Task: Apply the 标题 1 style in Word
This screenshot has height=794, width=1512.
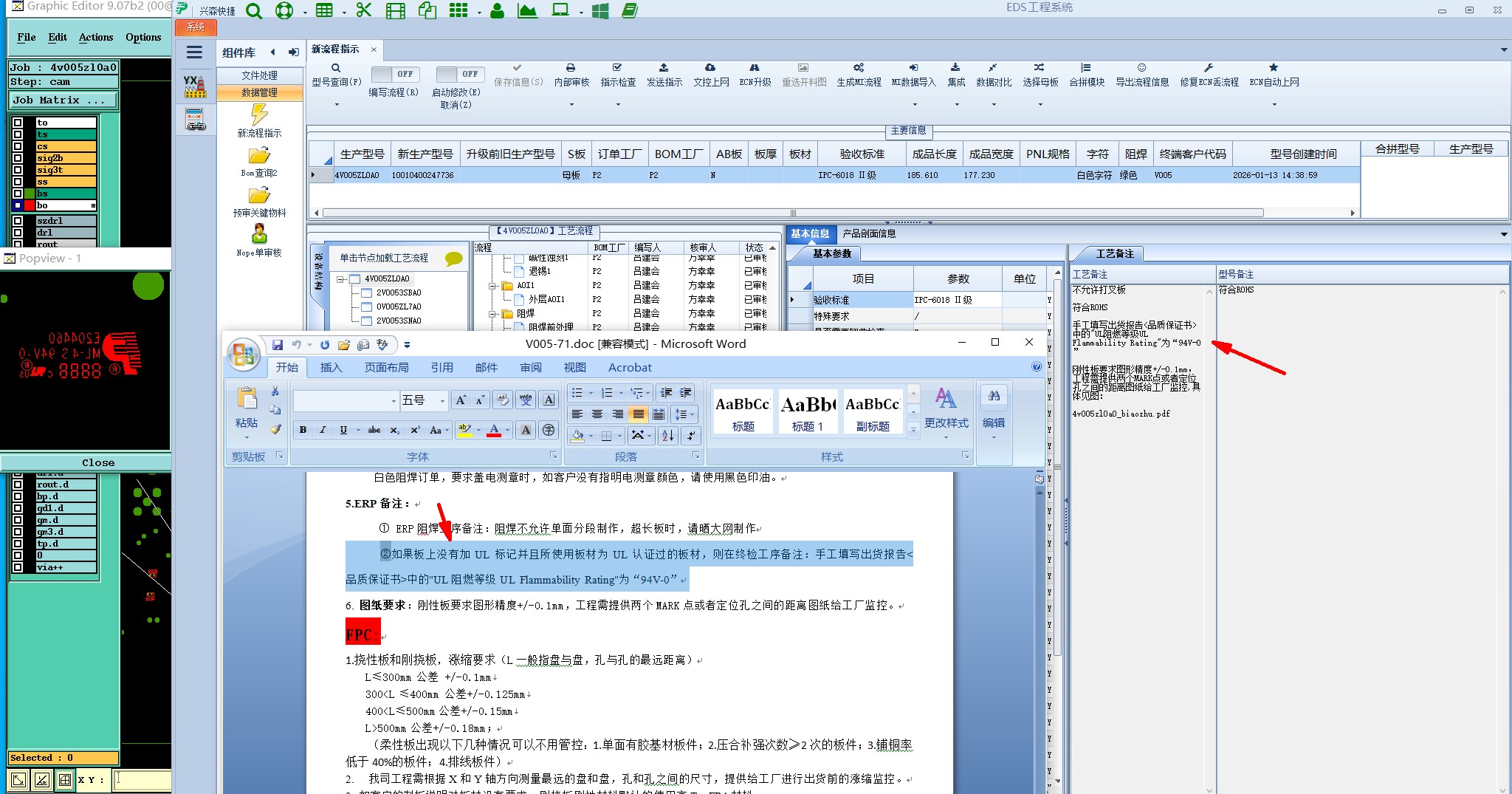Action: (x=808, y=411)
